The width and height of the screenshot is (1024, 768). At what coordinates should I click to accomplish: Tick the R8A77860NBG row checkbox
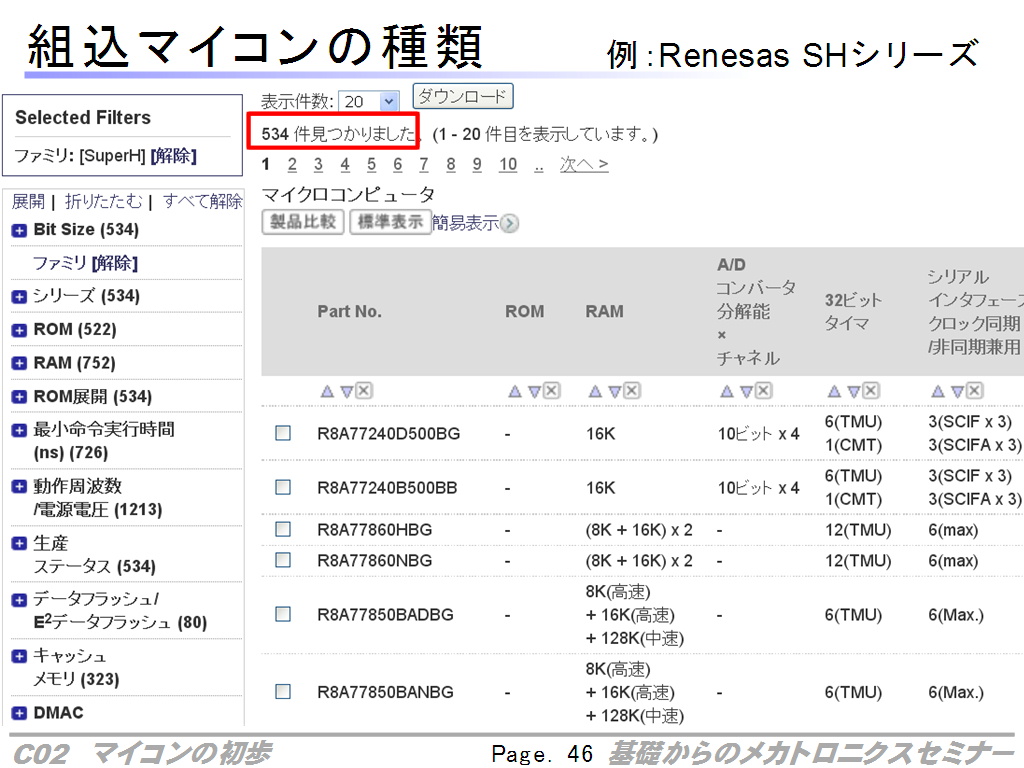[x=283, y=560]
